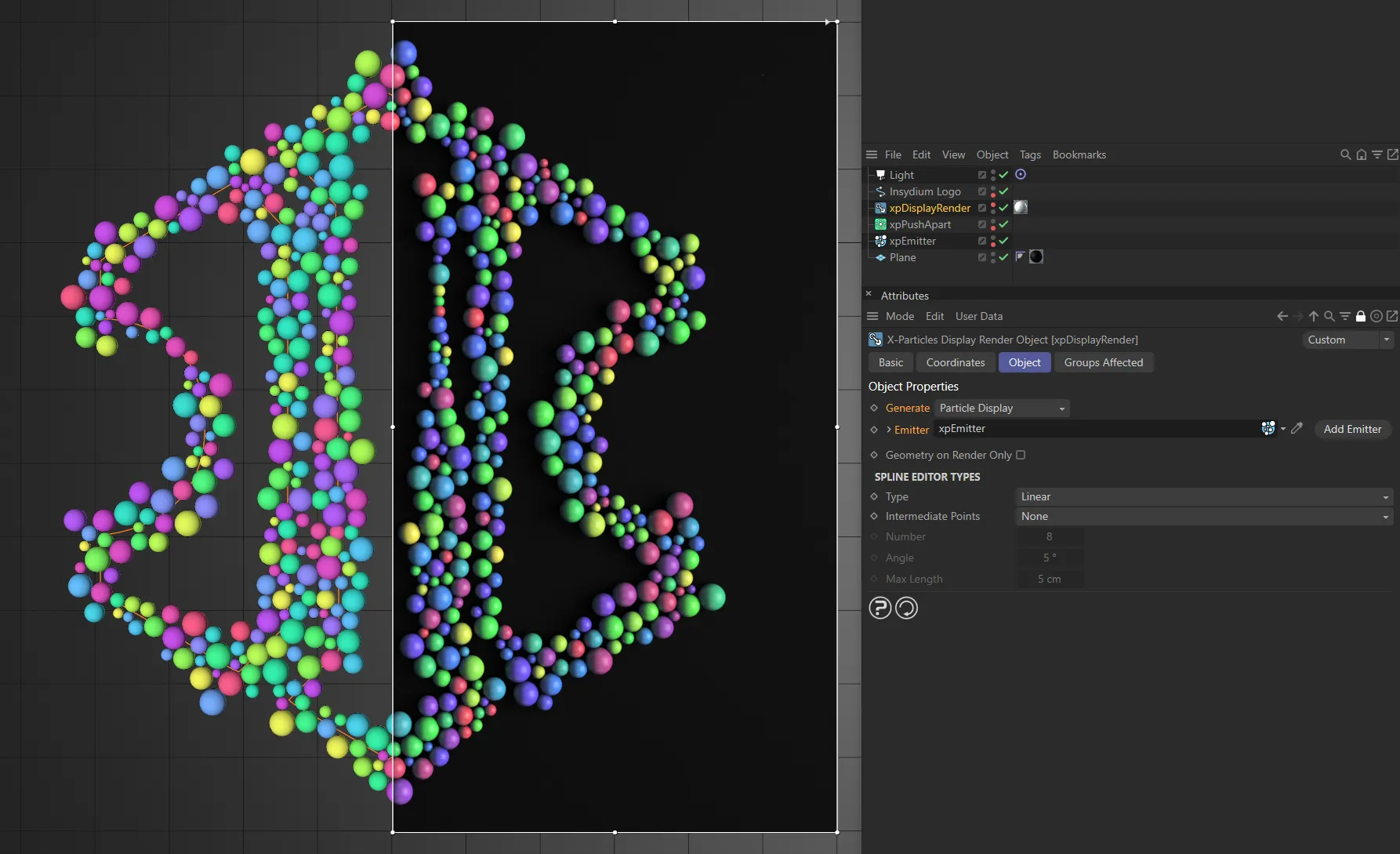Open the Generate Particle Display dropdown
The image size is (1400, 854).
click(x=1002, y=408)
